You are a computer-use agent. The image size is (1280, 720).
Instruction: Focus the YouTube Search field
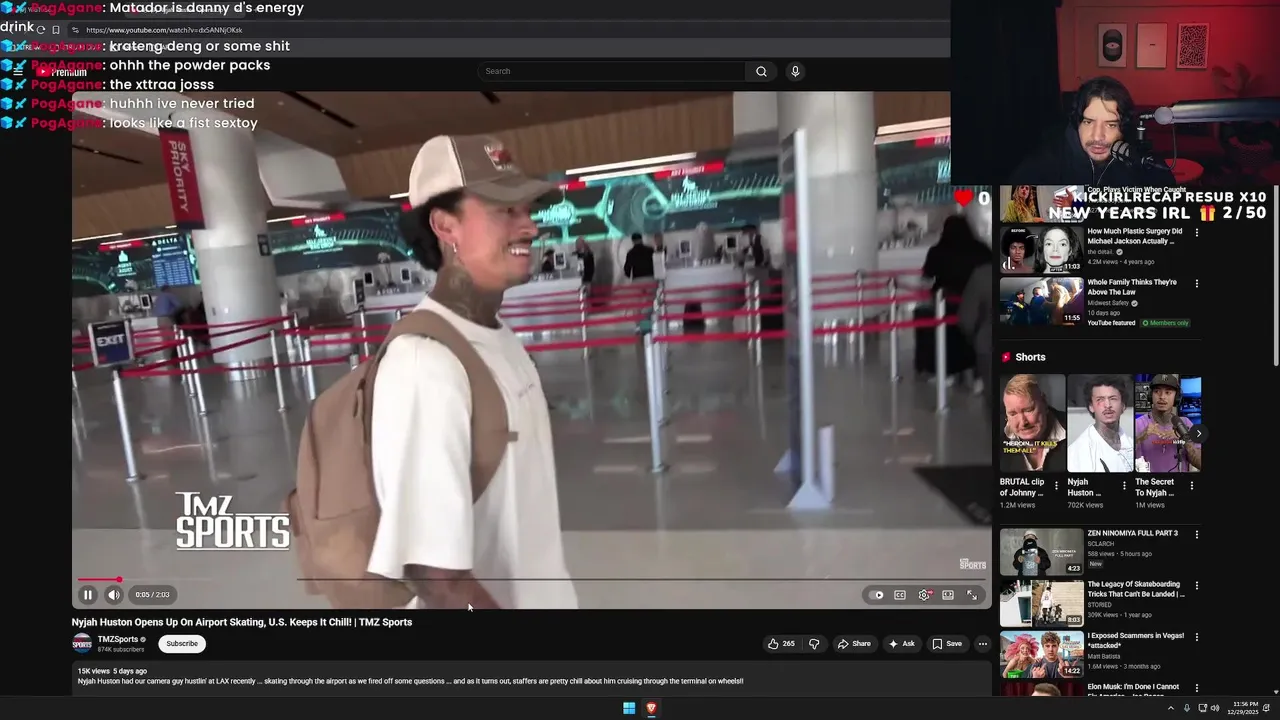(612, 71)
